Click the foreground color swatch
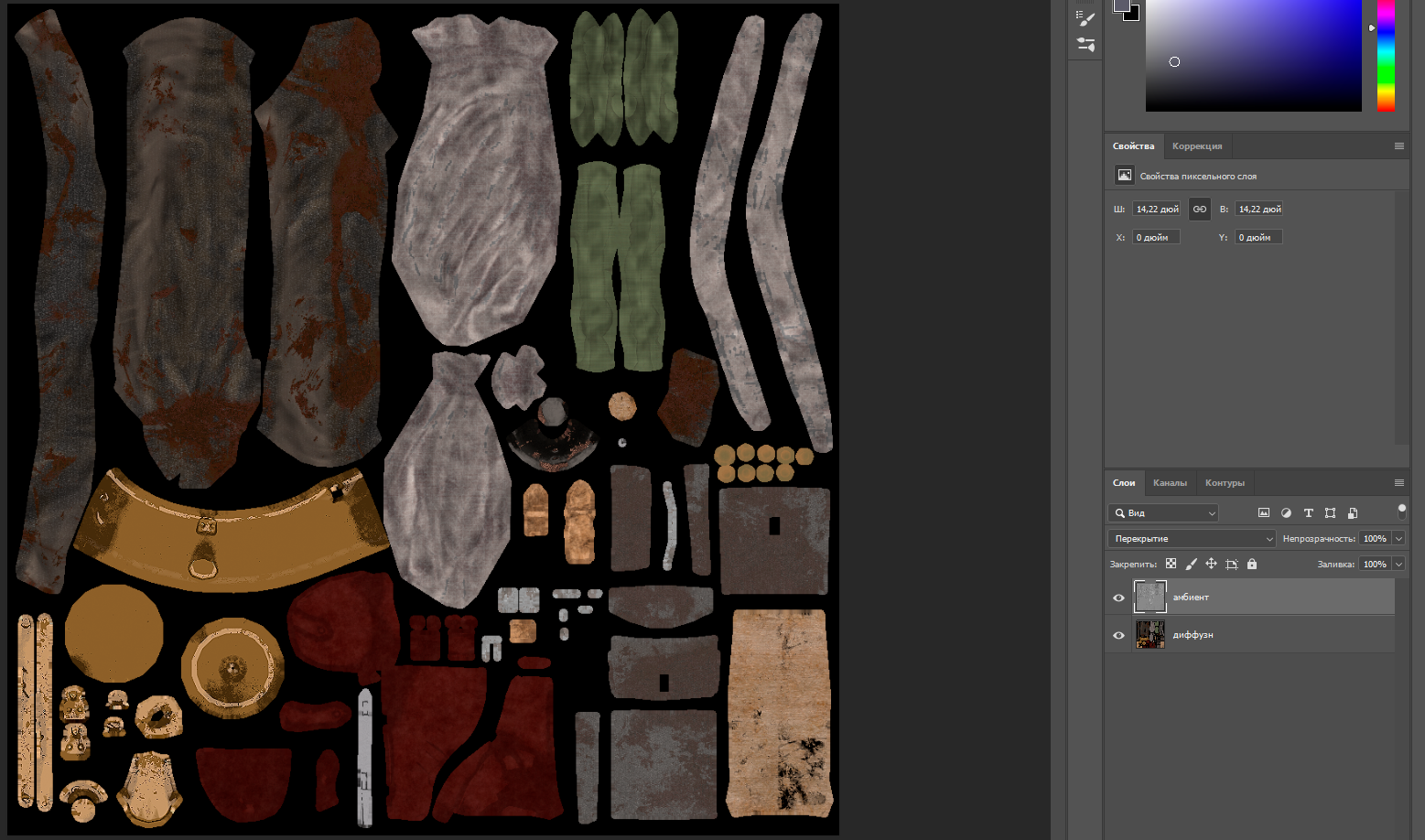The height and width of the screenshot is (840, 1425). pos(1121,5)
